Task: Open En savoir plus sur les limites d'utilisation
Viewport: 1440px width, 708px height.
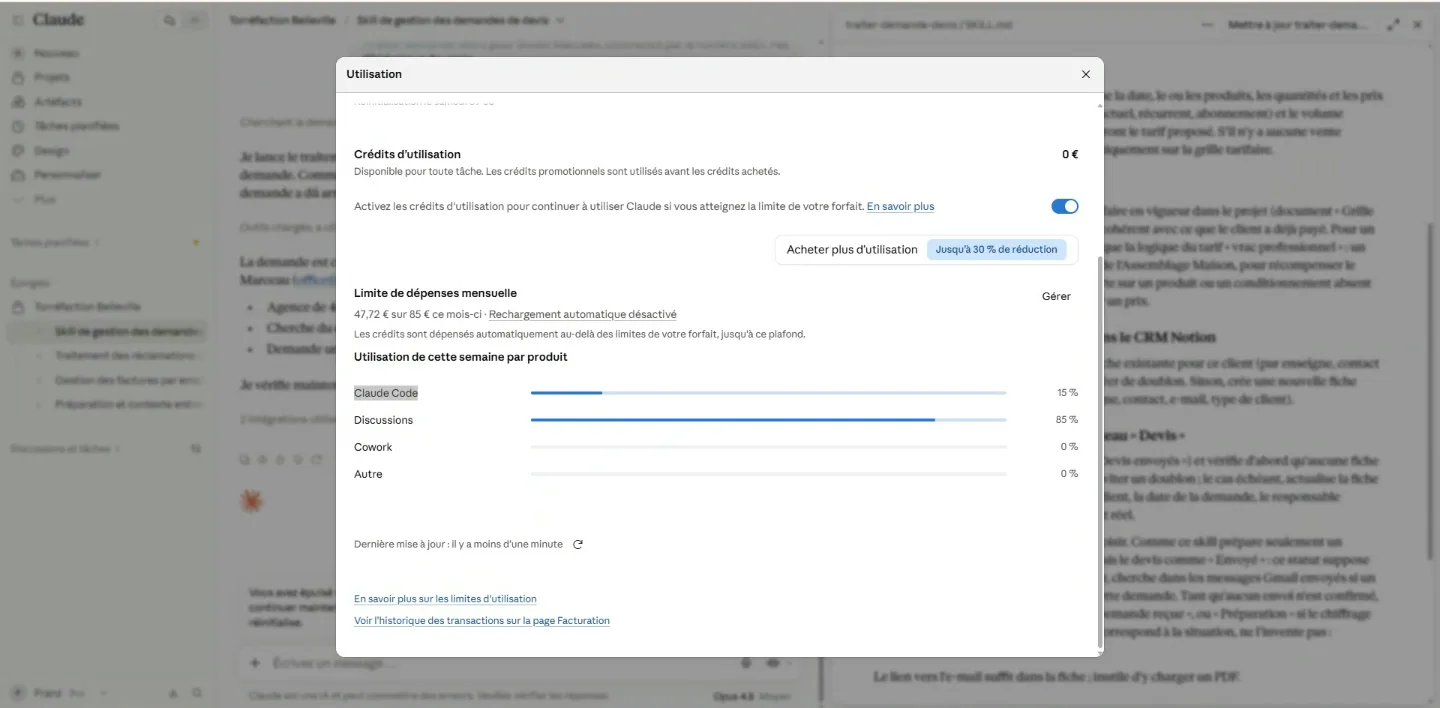Action: [x=445, y=599]
